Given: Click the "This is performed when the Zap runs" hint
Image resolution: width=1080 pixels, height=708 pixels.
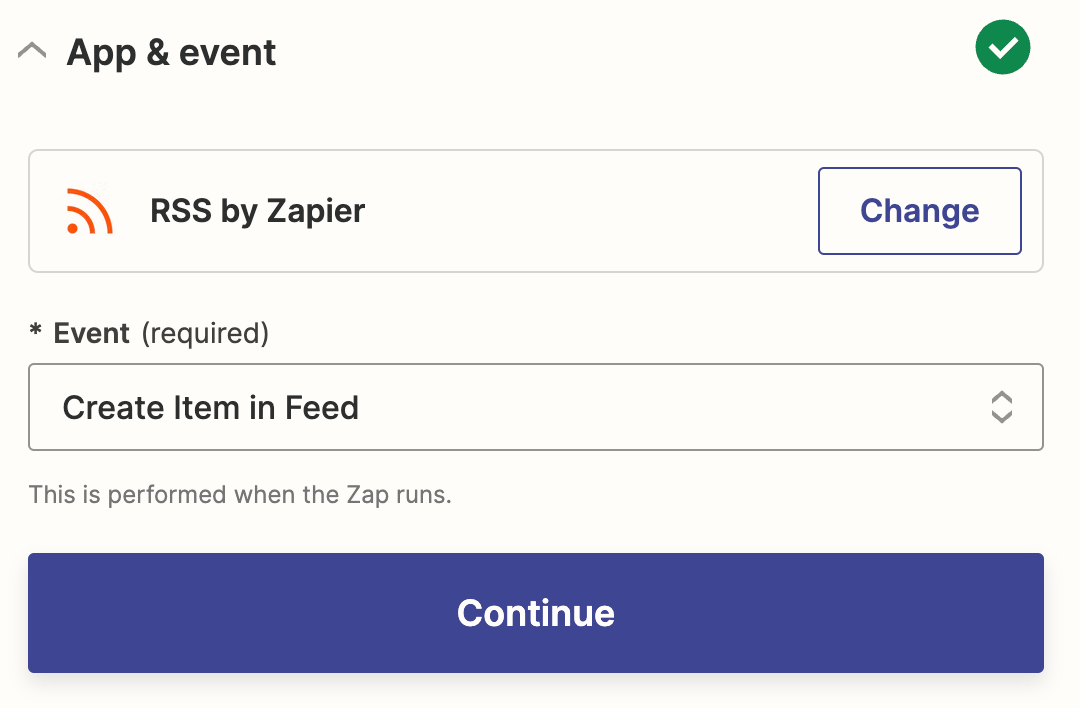Looking at the screenshot, I should (240, 494).
